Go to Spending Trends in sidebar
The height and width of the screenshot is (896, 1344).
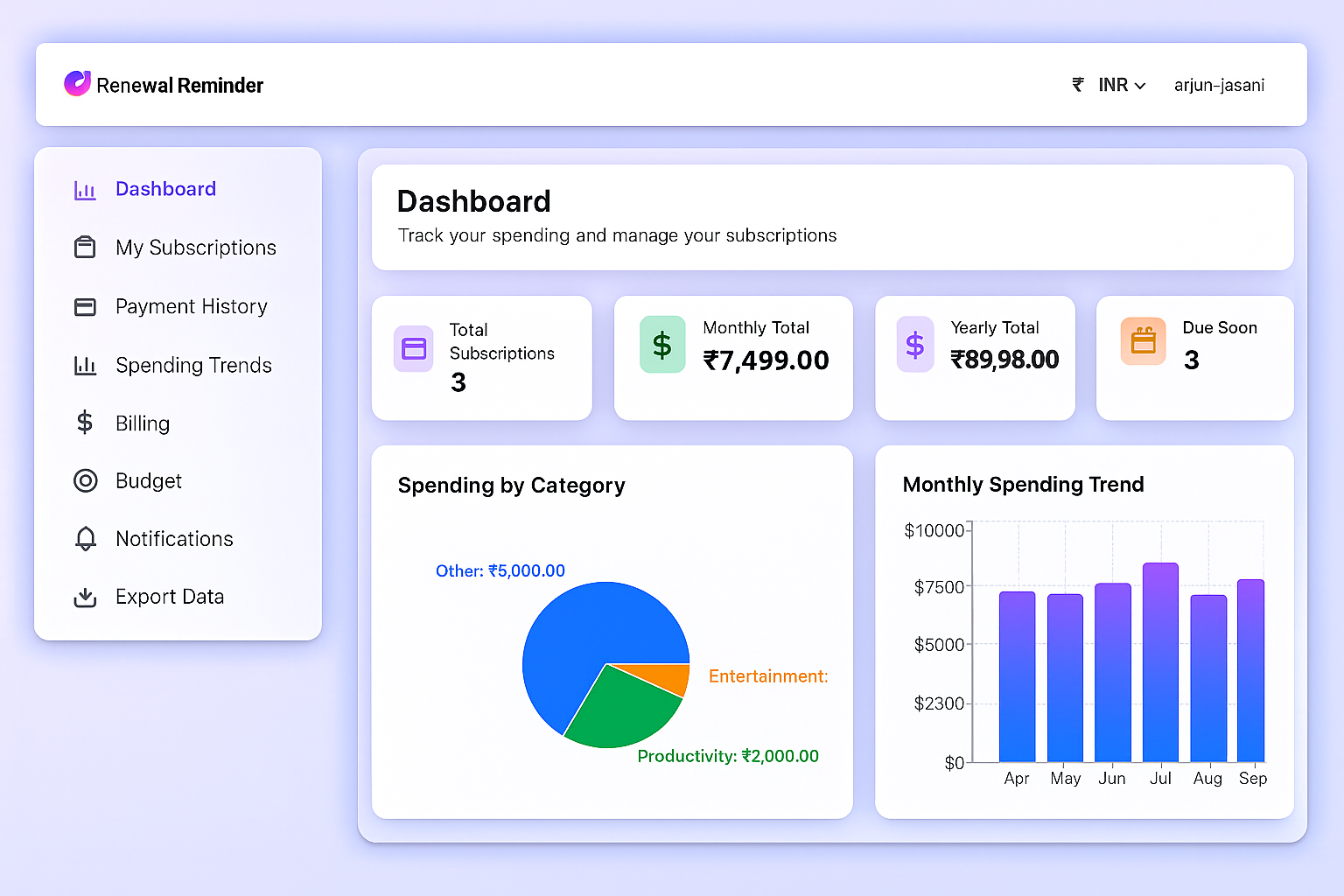[193, 365]
